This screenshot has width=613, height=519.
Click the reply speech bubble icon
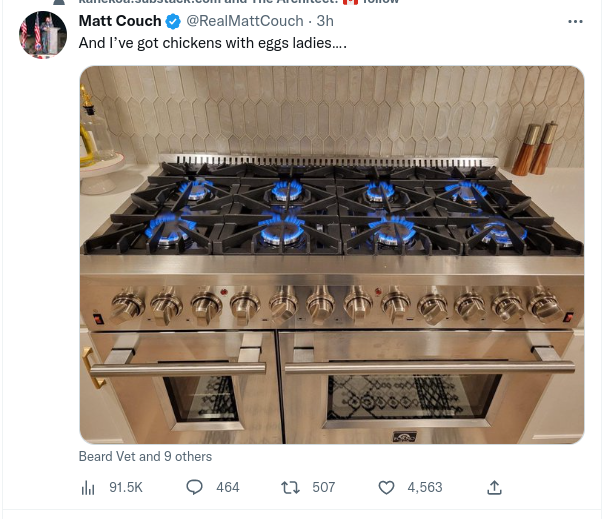click(x=195, y=487)
